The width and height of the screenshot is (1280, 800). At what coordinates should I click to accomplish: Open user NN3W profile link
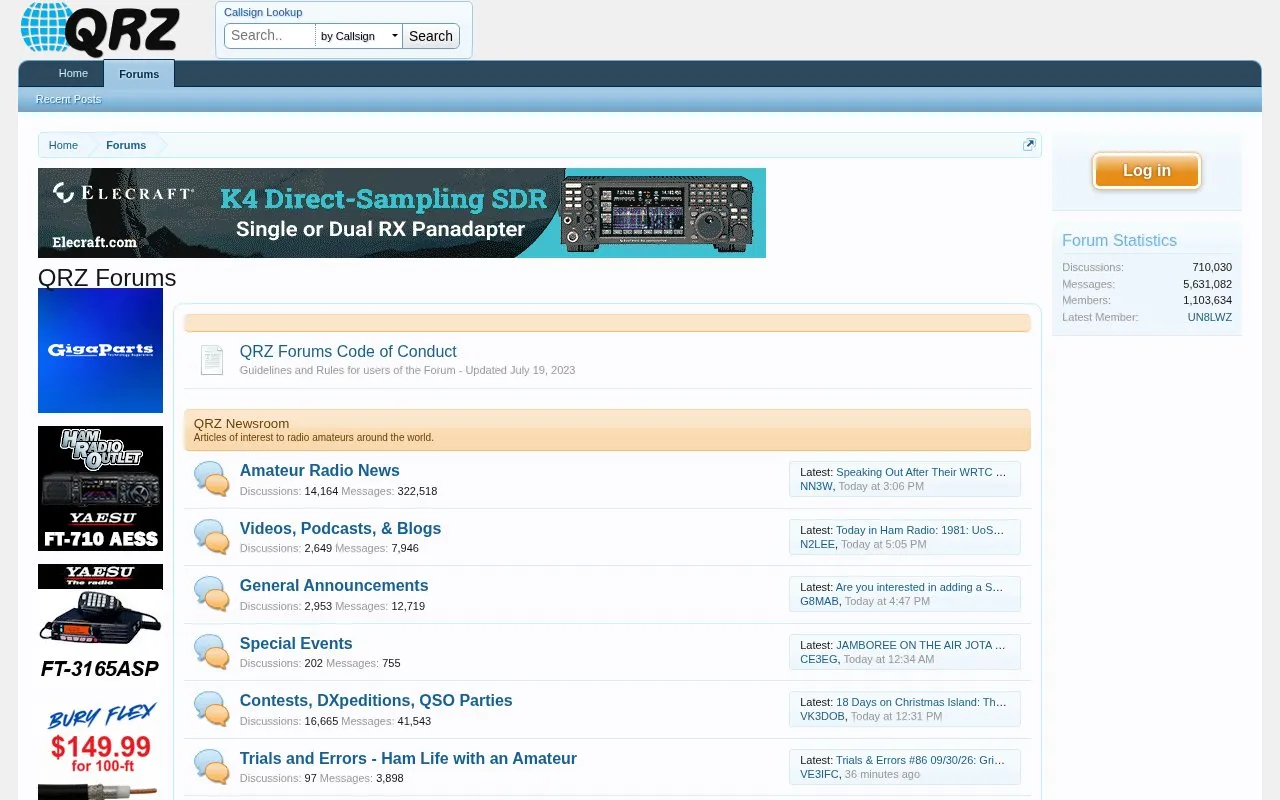pos(816,486)
